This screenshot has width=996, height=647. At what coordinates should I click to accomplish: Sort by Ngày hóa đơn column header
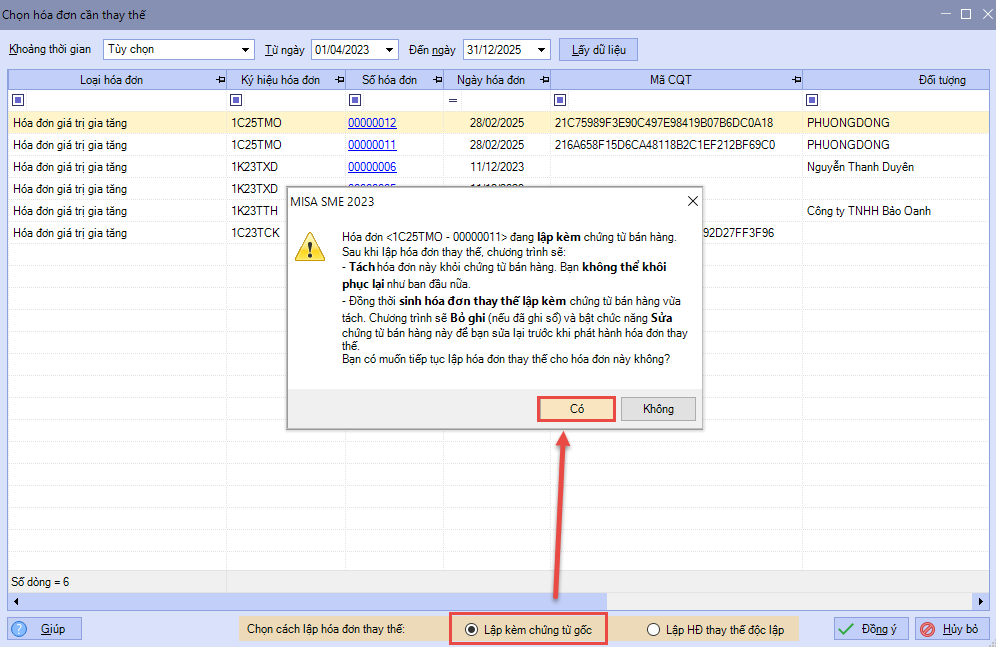click(x=490, y=80)
